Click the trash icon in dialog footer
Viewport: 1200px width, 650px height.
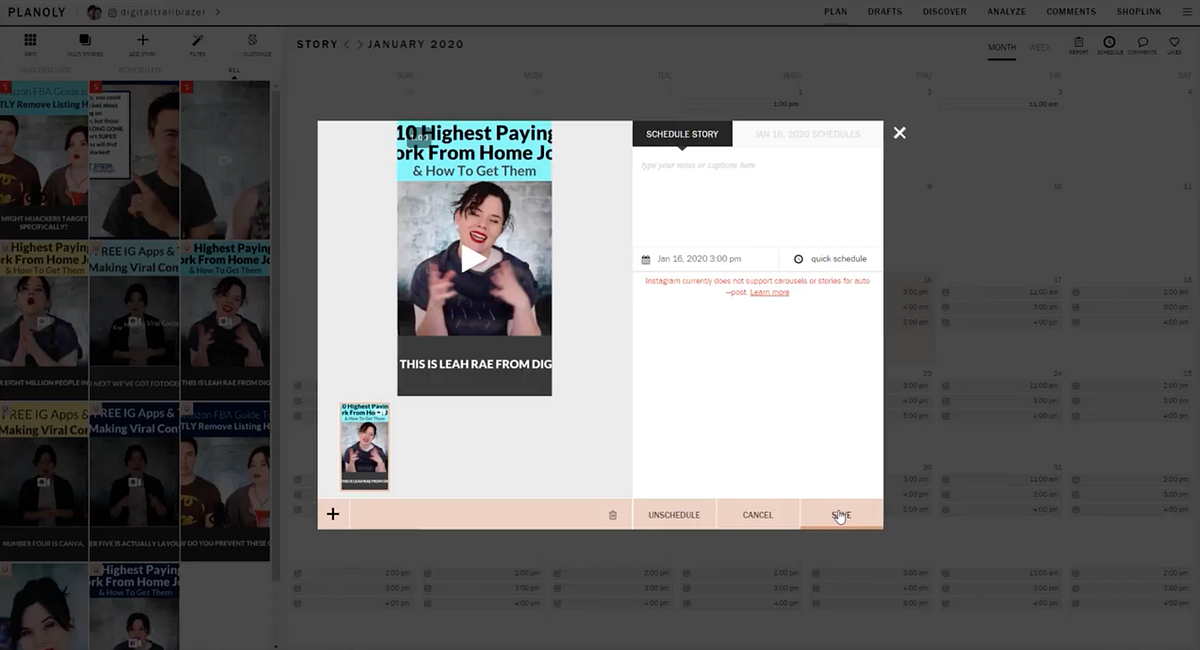click(x=613, y=515)
